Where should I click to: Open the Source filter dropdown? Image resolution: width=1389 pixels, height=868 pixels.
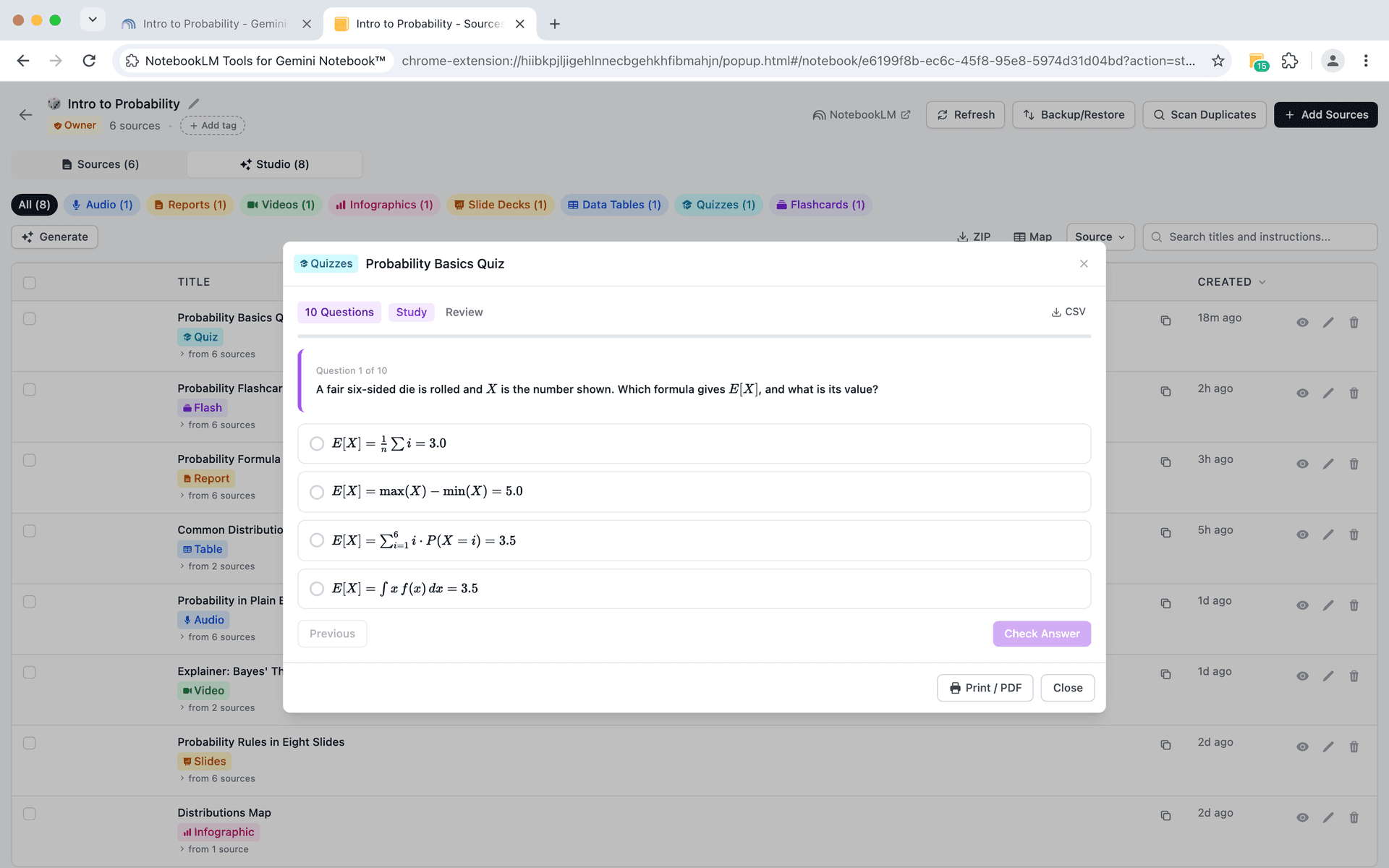[x=1100, y=237]
